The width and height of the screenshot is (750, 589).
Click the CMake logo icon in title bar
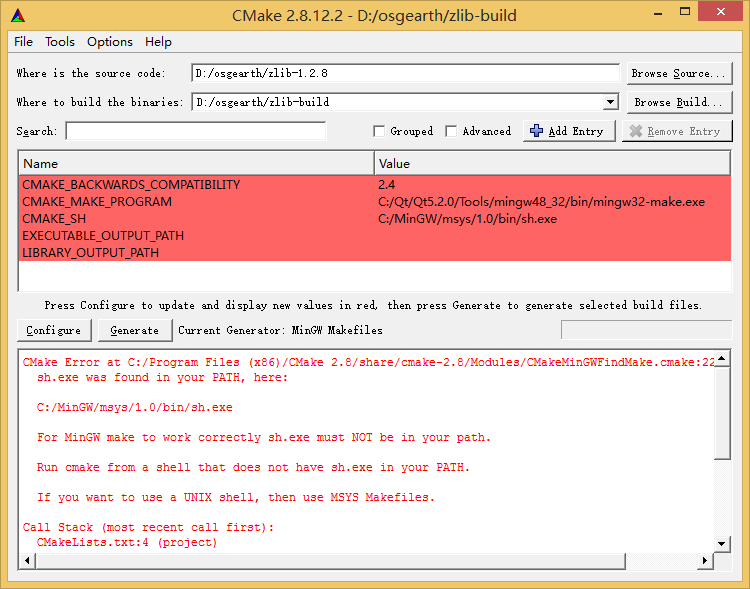tap(18, 16)
